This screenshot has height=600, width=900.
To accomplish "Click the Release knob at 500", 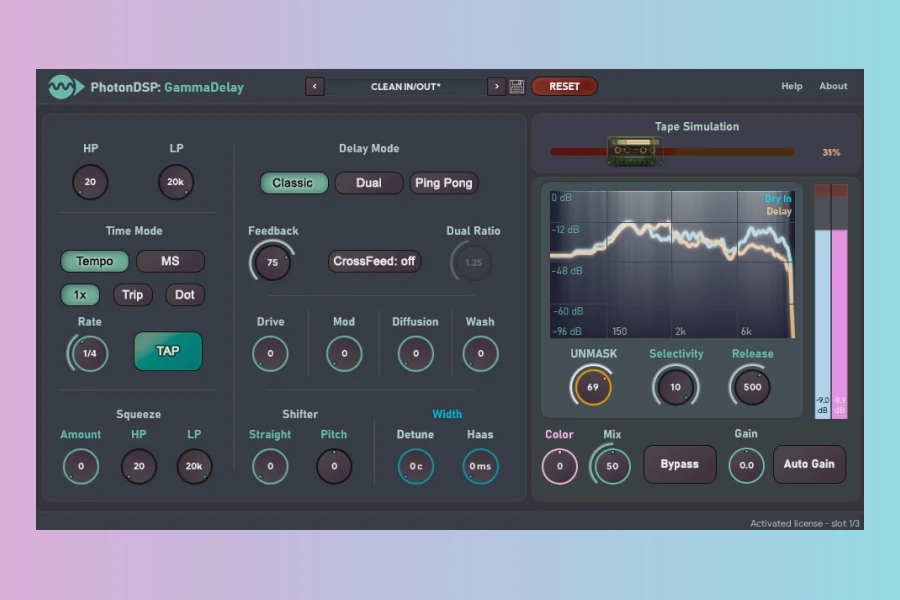I will (x=752, y=387).
